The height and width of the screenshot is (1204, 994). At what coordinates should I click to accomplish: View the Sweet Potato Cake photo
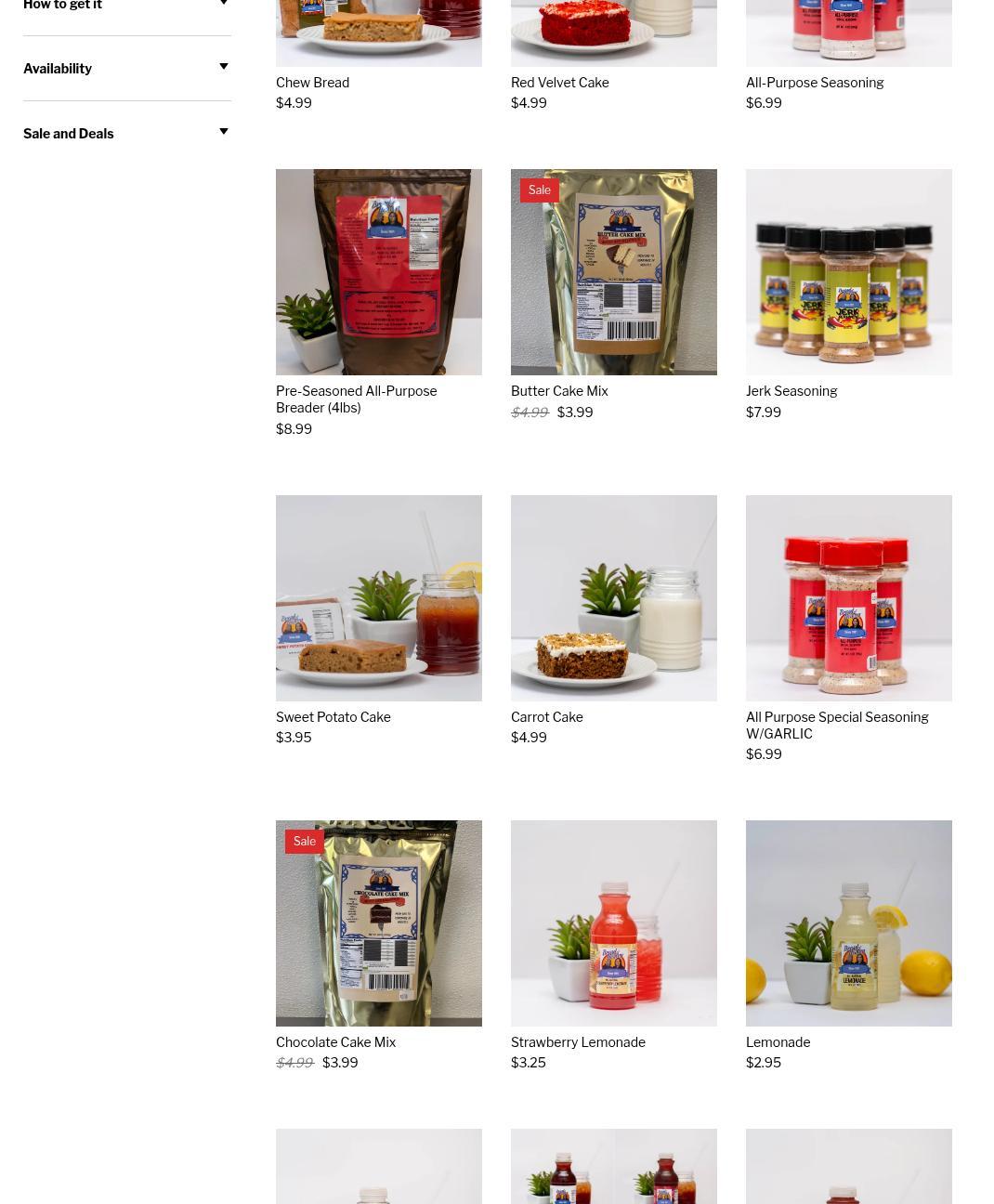point(379,598)
